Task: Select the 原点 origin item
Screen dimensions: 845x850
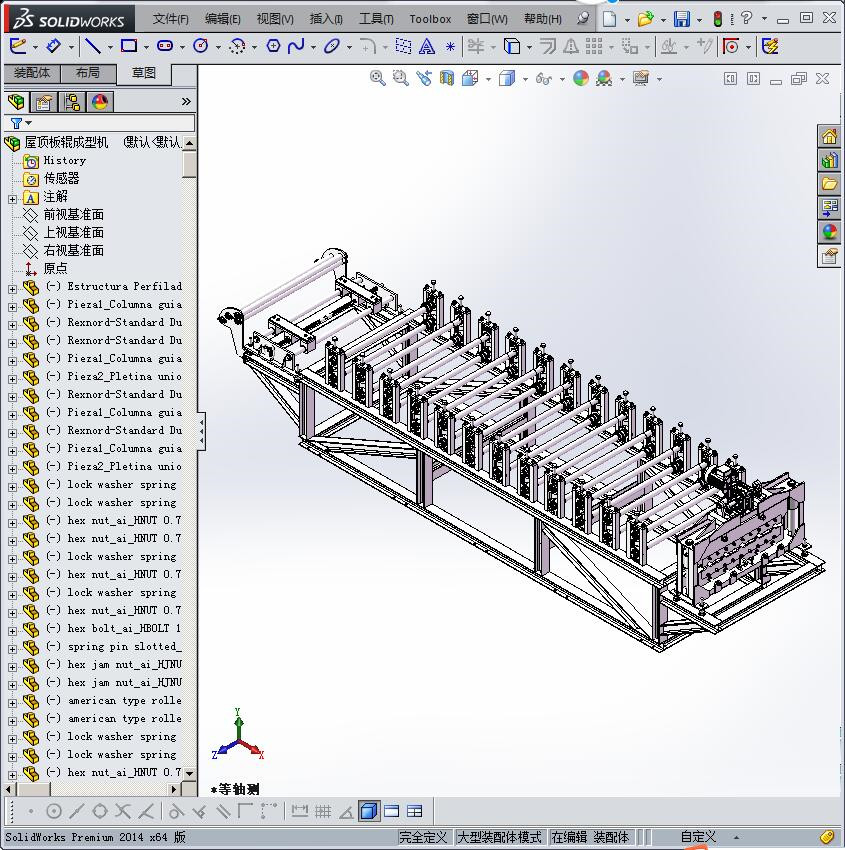Action: 55,268
